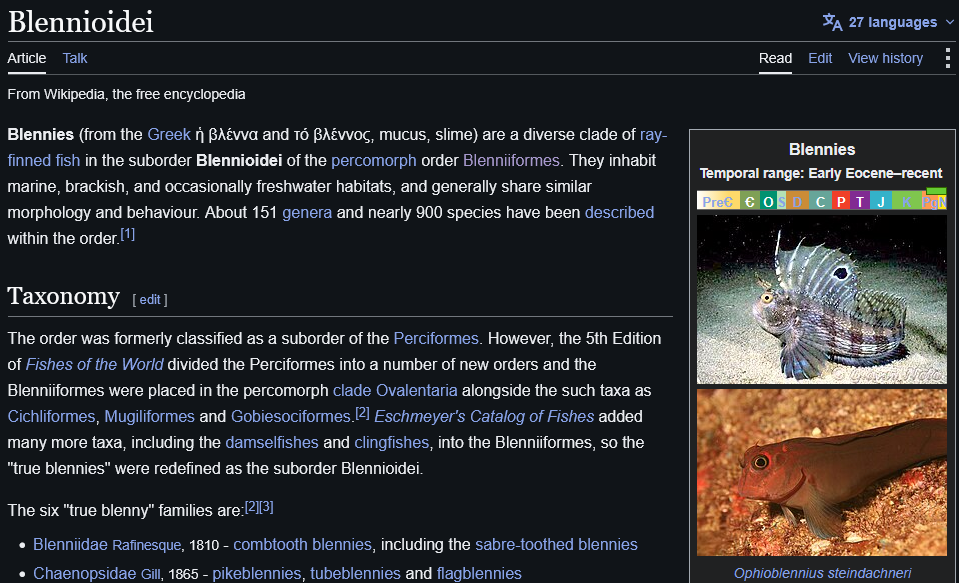Open the 27 languages translate icon

(832, 22)
